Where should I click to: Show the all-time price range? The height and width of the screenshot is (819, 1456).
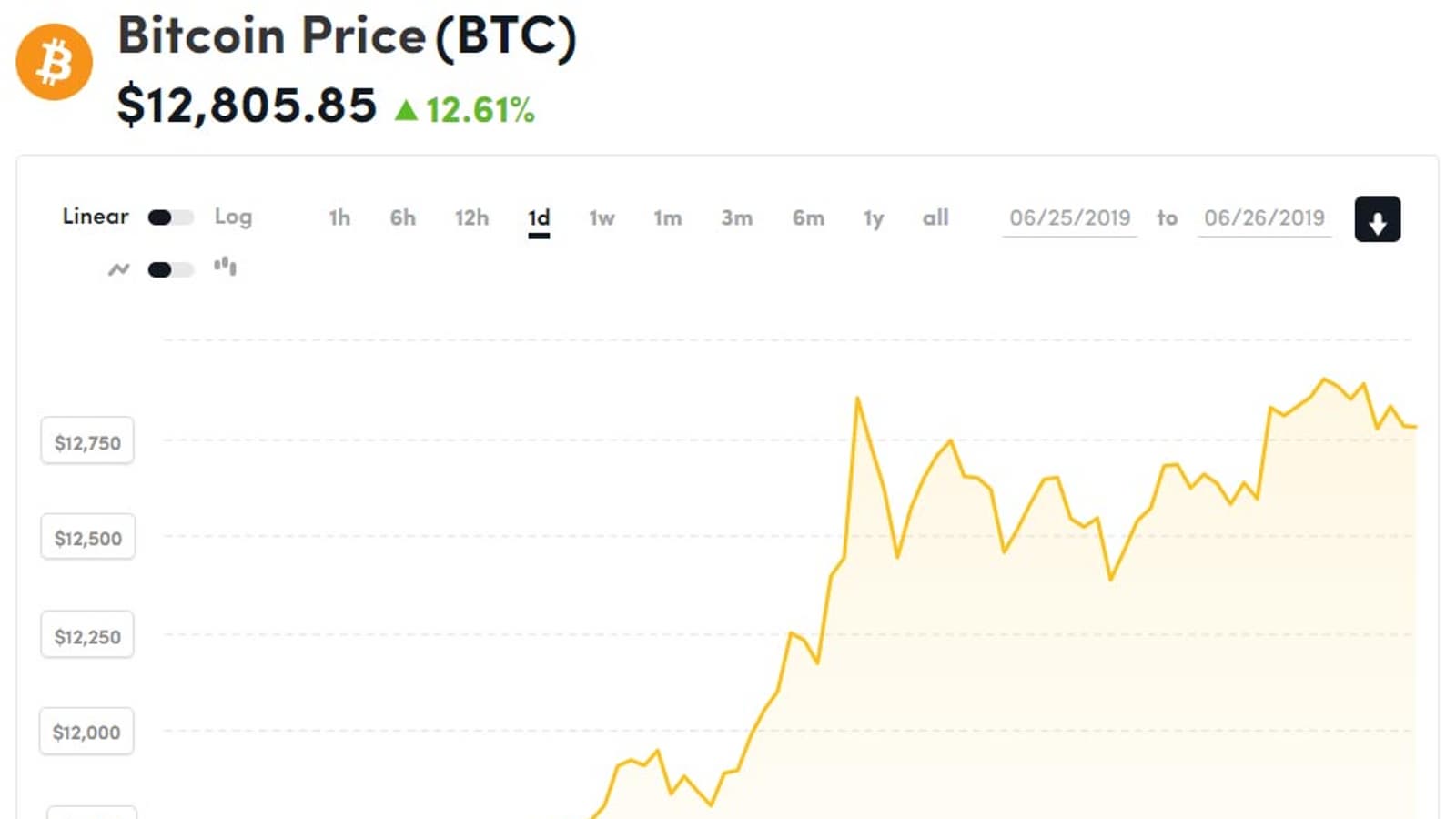click(x=935, y=217)
